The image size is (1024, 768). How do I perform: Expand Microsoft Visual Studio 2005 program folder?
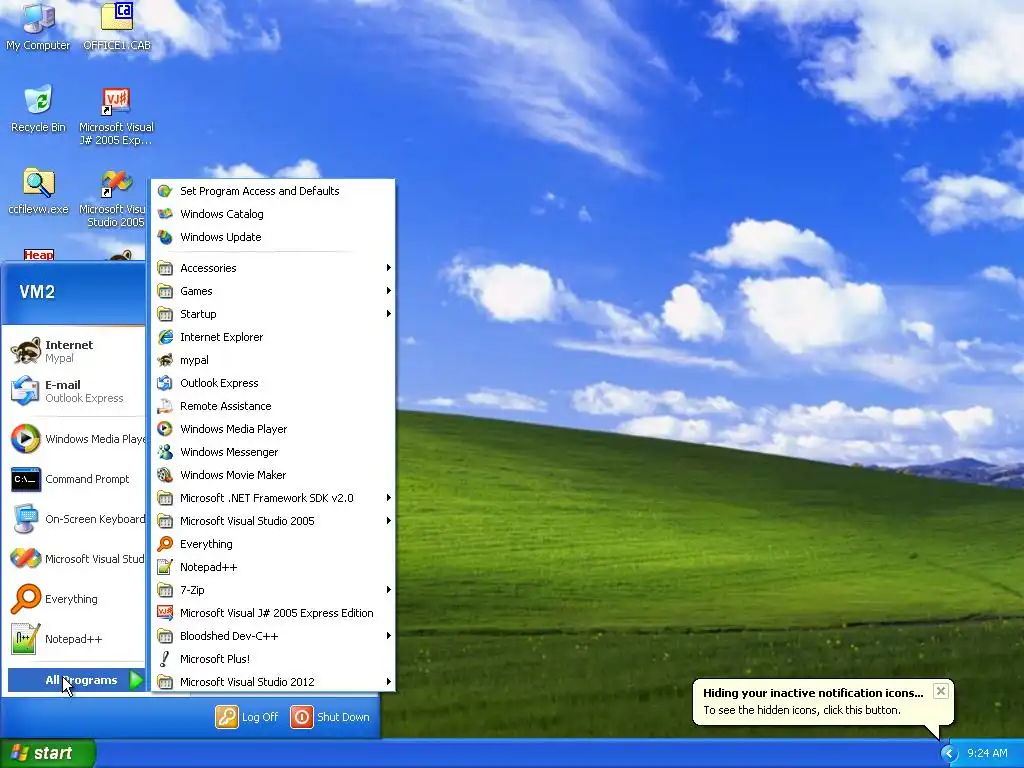(x=274, y=520)
